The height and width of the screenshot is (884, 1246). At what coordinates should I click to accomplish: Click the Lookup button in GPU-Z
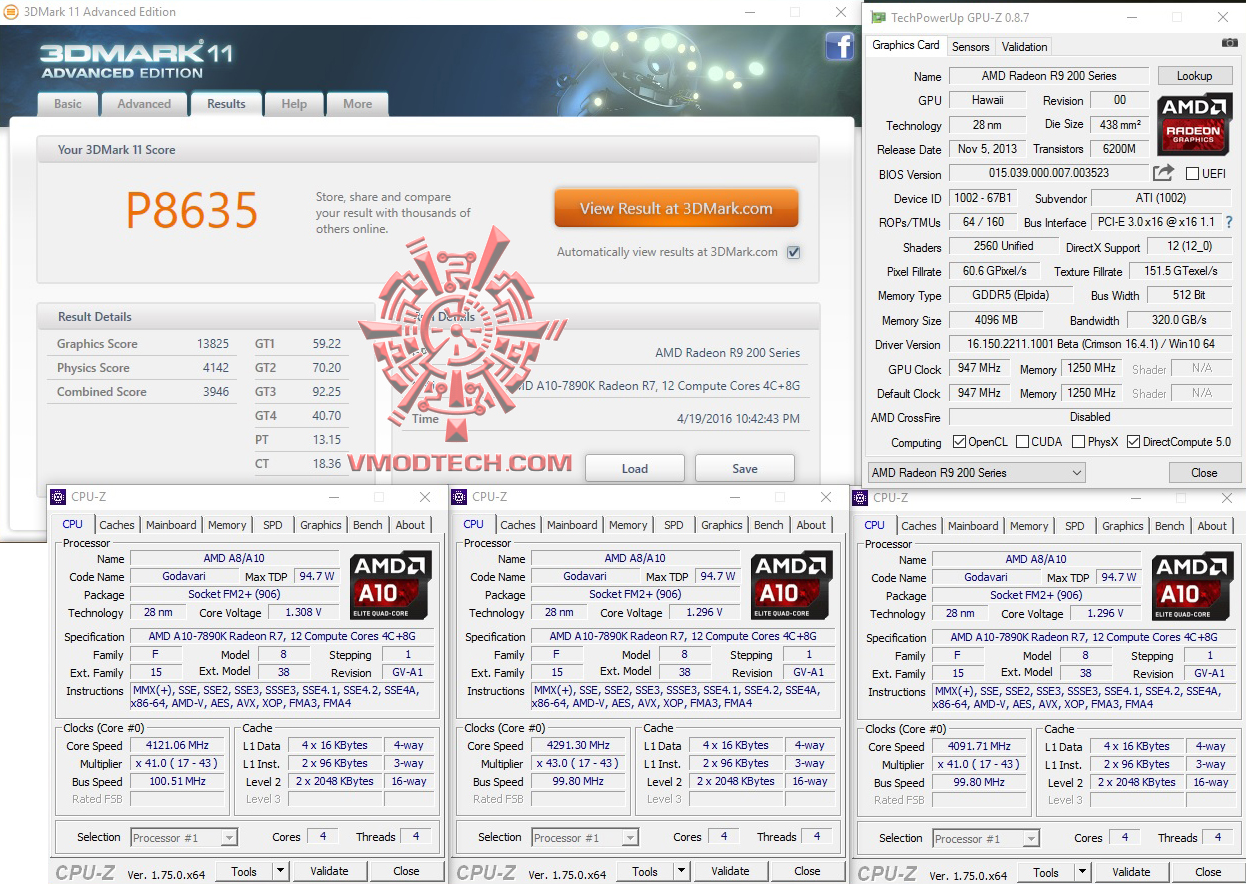(1194, 76)
